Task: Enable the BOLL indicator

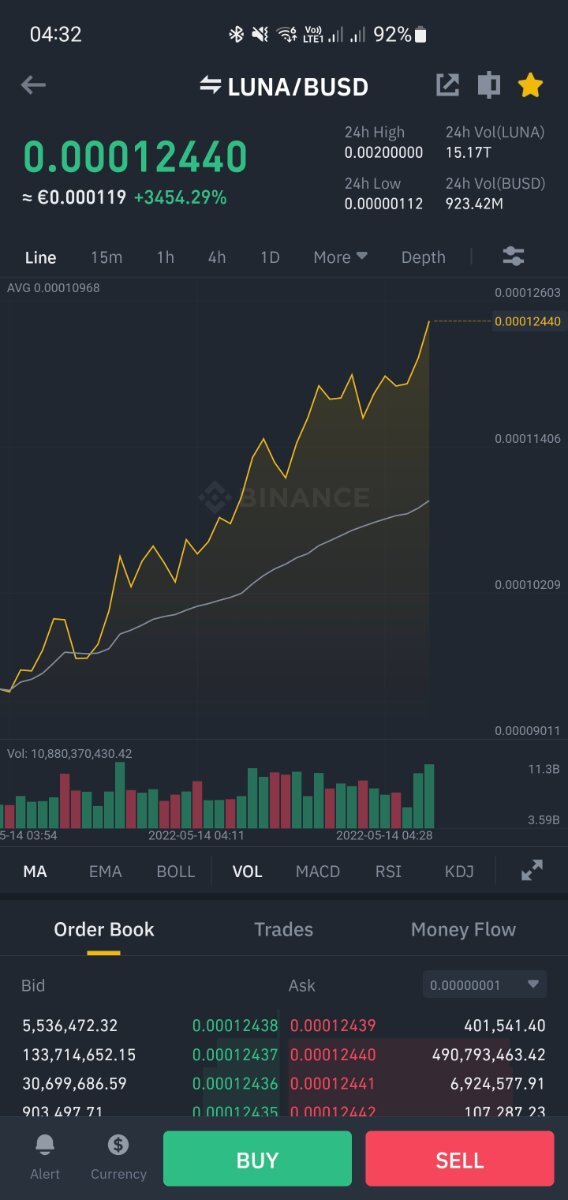Action: coord(176,871)
